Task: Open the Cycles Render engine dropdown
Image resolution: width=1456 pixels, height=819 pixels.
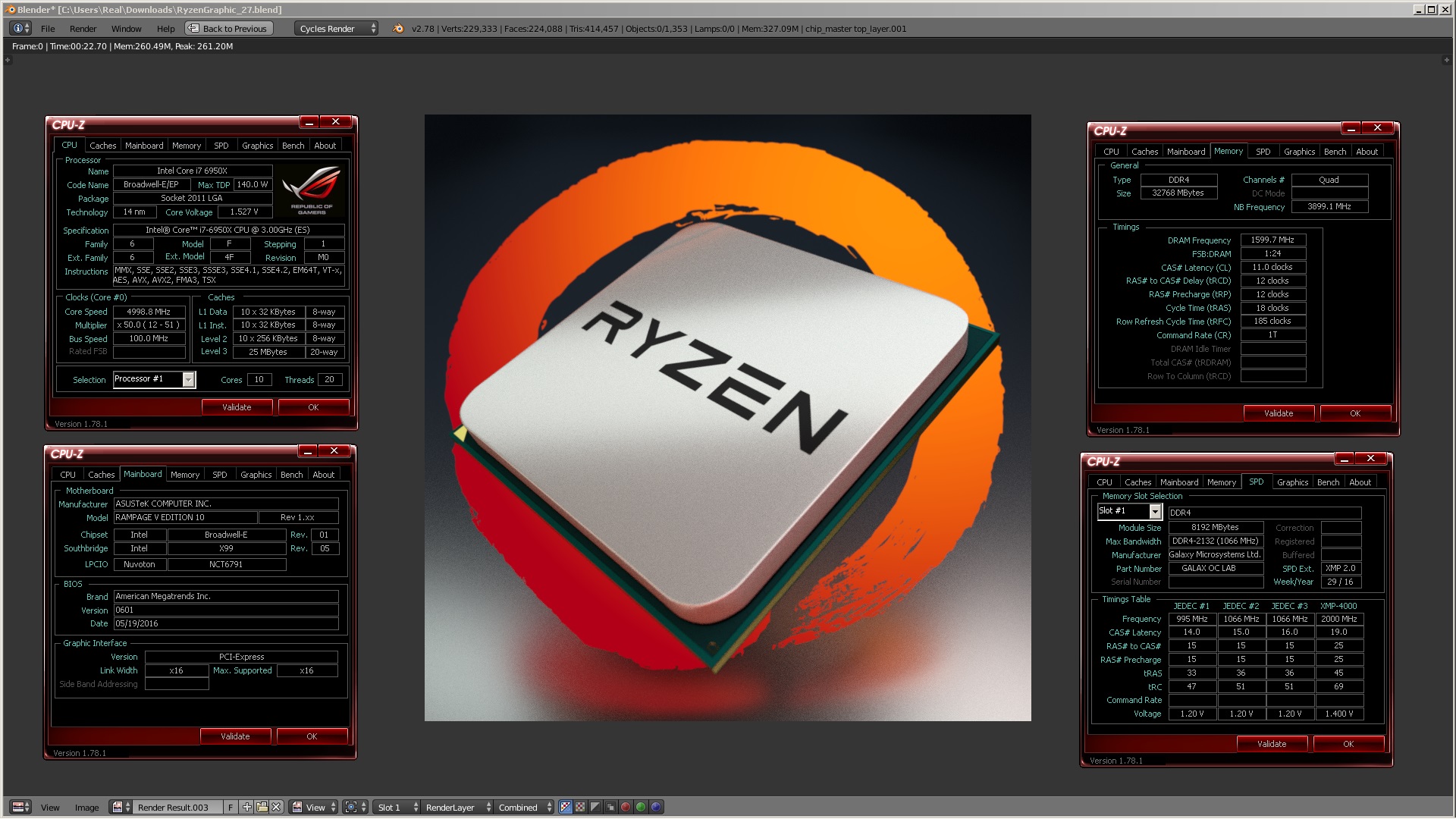Action: coord(336,29)
